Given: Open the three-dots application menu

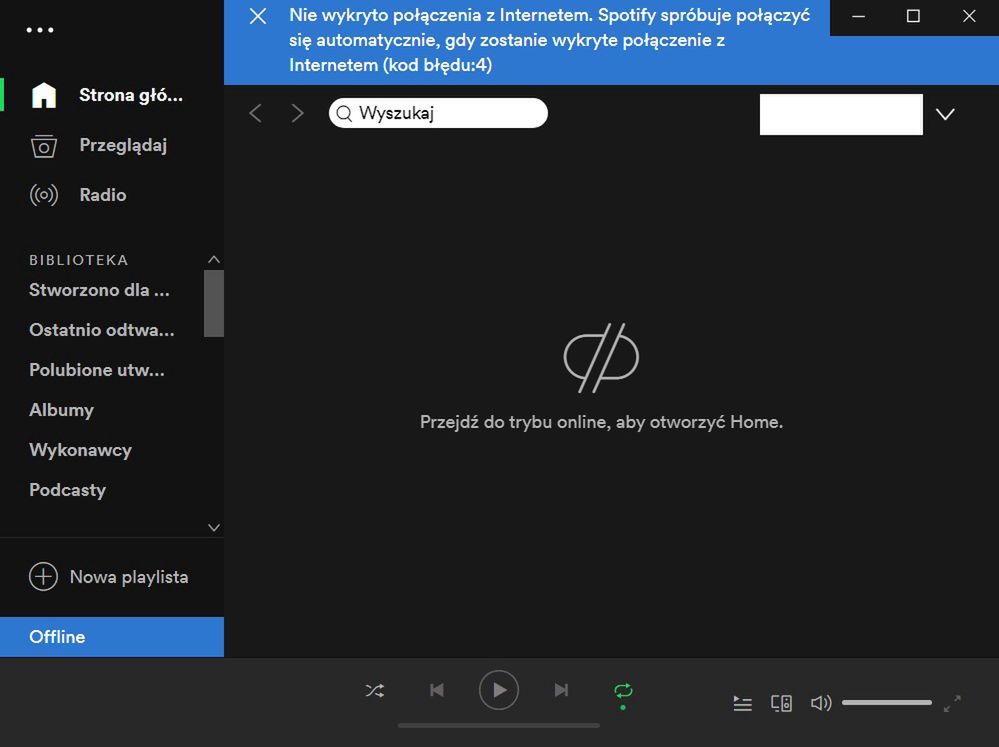Looking at the screenshot, I should (40, 30).
